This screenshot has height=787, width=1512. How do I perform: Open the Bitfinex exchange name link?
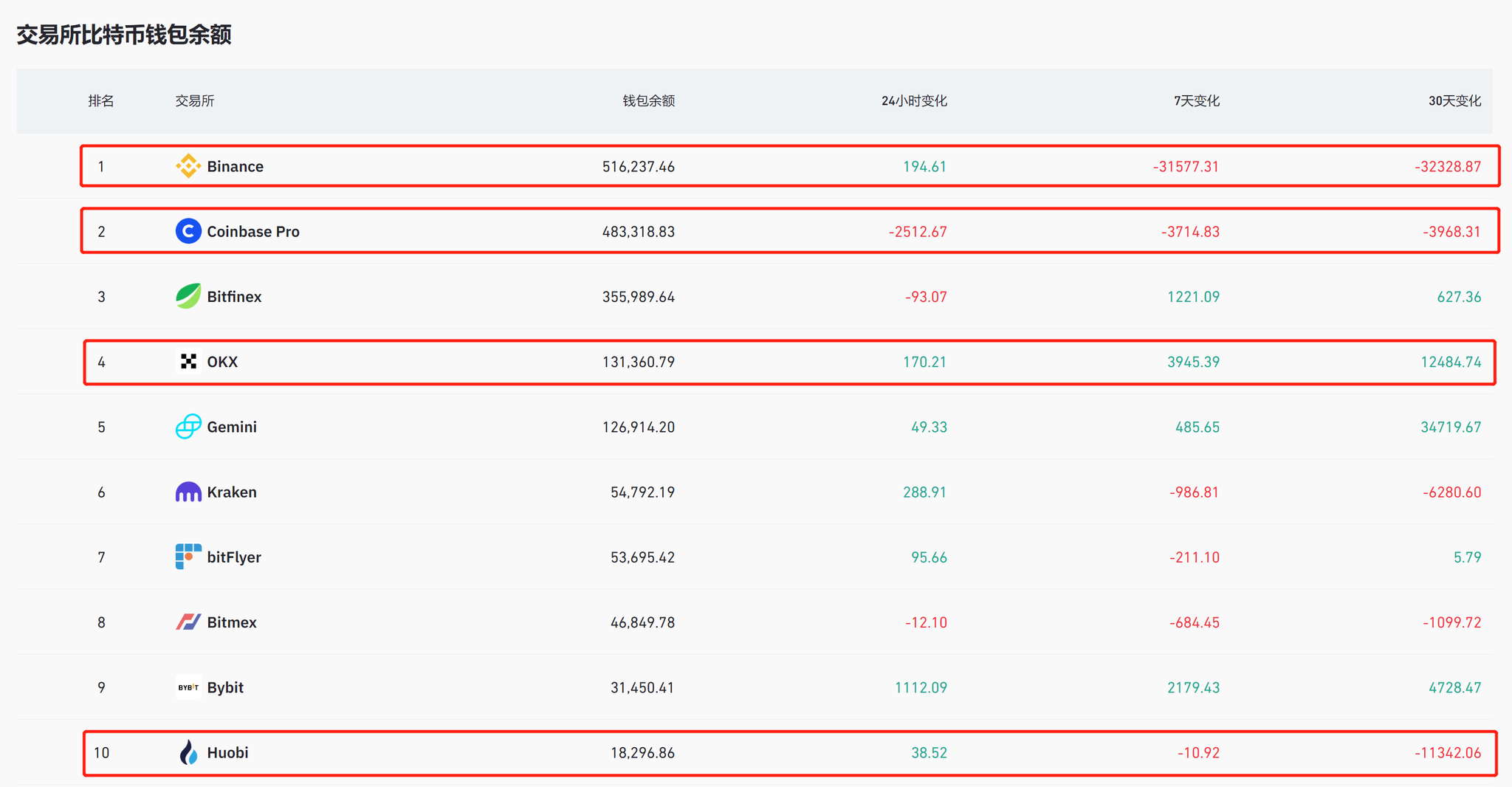click(234, 296)
